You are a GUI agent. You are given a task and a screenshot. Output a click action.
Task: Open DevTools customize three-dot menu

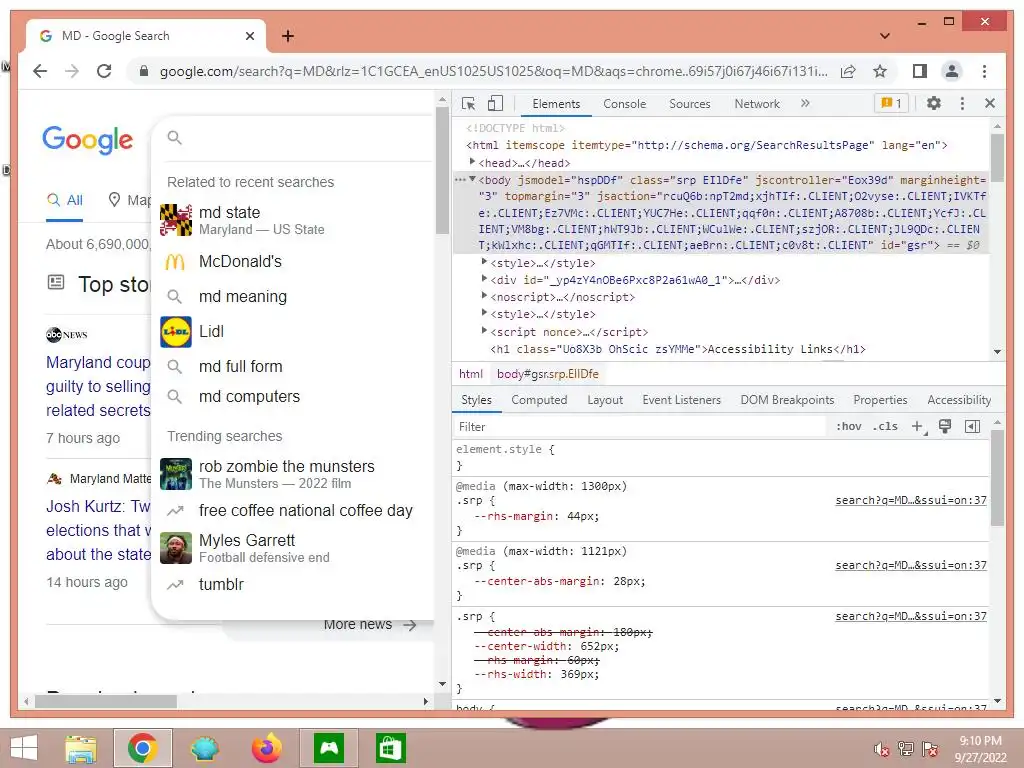(962, 103)
